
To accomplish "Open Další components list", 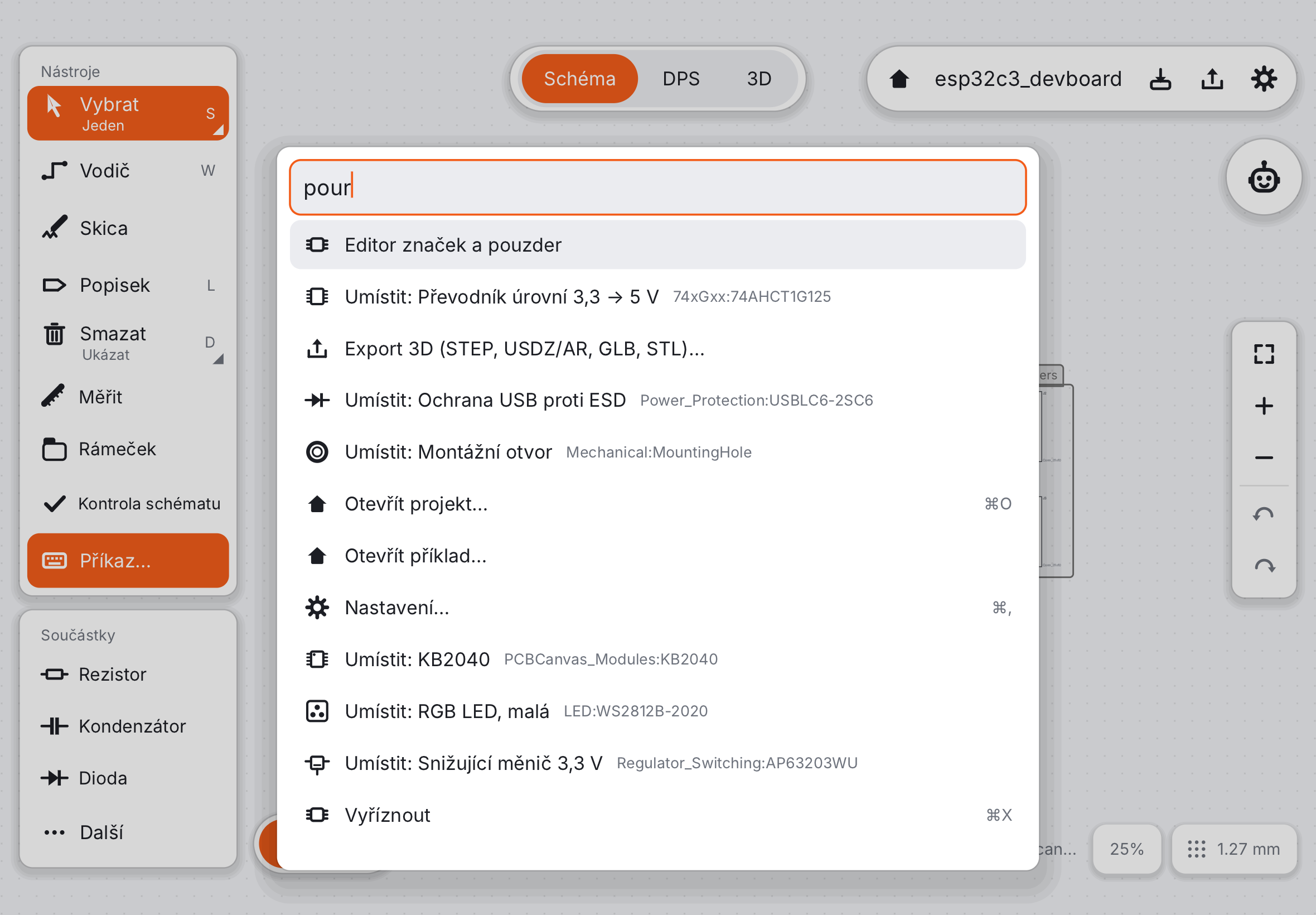I will 128,832.
